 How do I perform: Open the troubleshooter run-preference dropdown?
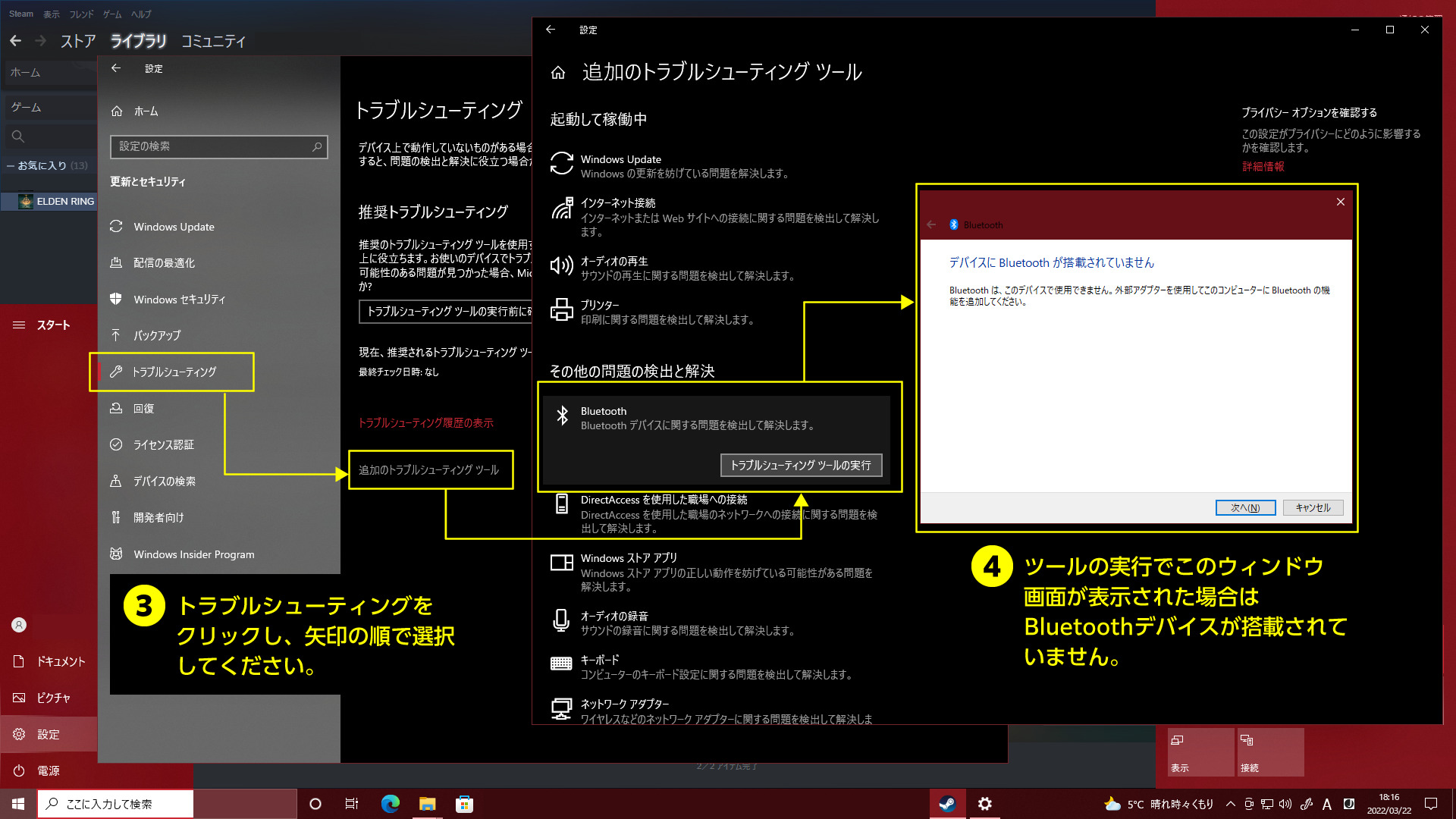click(446, 312)
